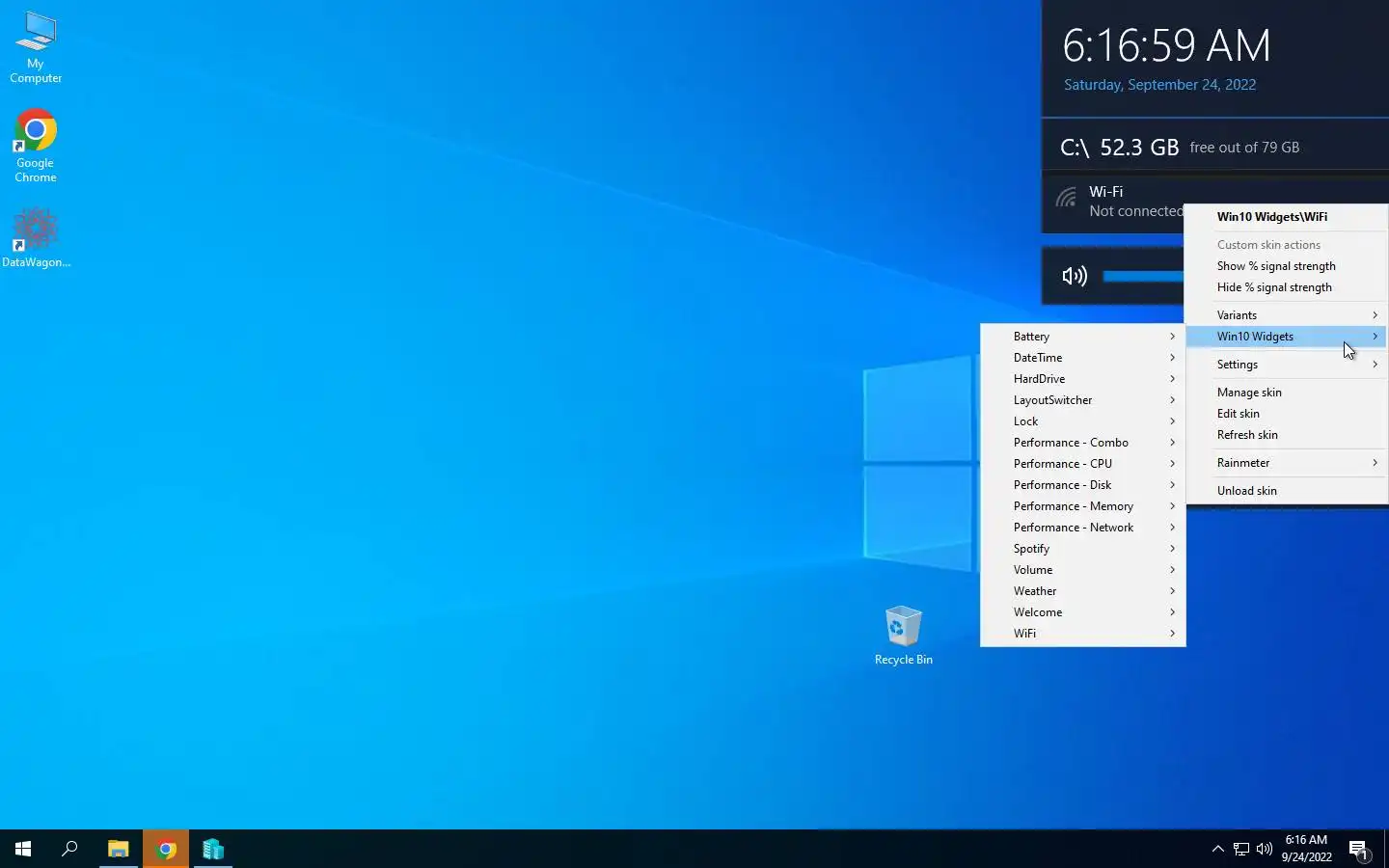1389x868 pixels.
Task: Open the Spotify submenu entry
Action: coord(1082,549)
